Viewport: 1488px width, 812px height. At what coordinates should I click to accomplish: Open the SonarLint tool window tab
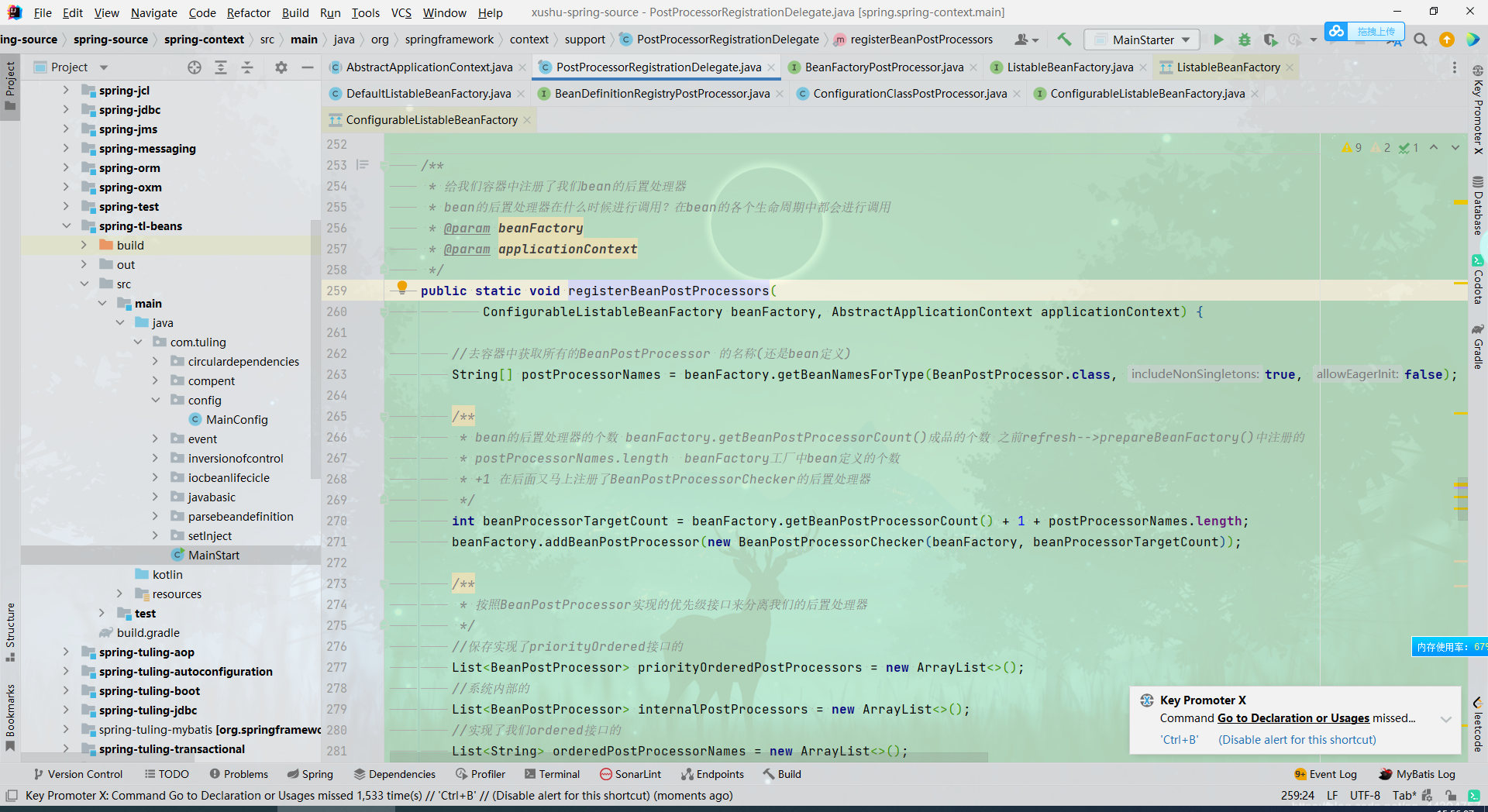point(630,774)
